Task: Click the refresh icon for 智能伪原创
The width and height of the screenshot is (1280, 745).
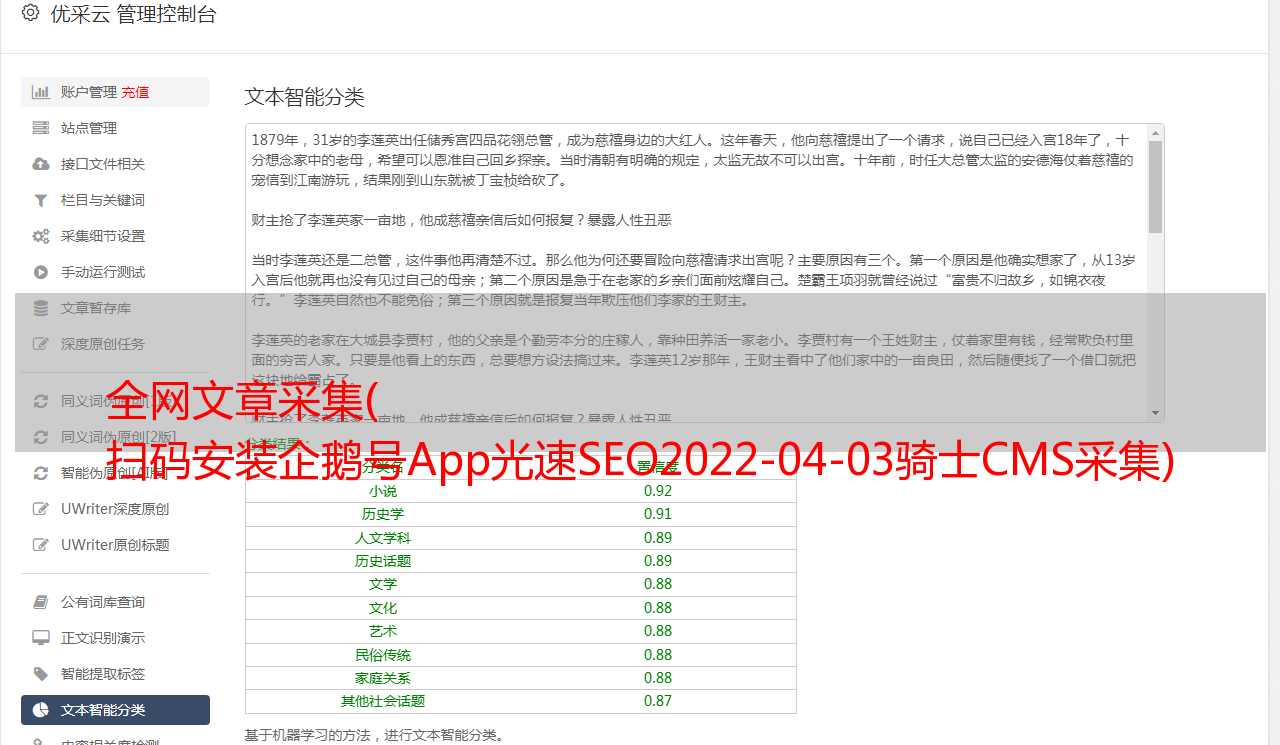Action: pos(41,473)
